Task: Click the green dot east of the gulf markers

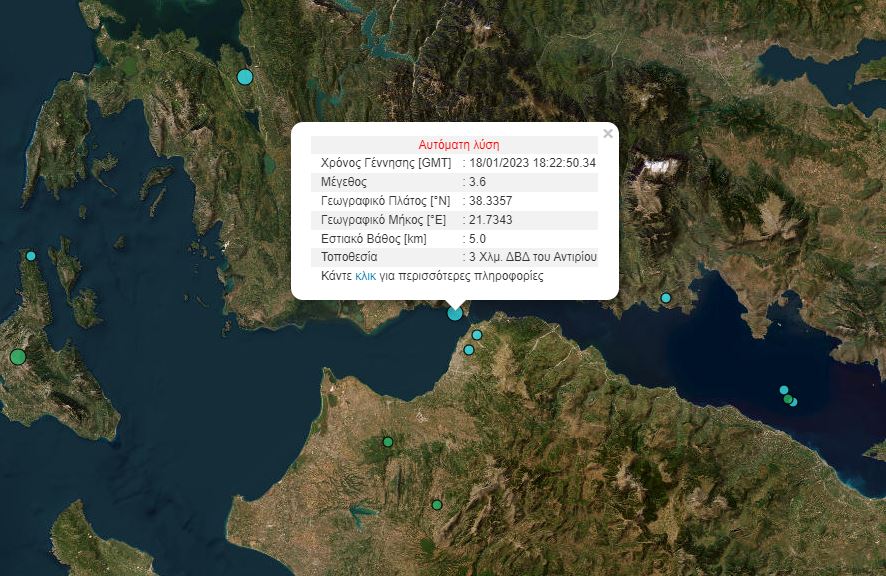Action: 787,399
